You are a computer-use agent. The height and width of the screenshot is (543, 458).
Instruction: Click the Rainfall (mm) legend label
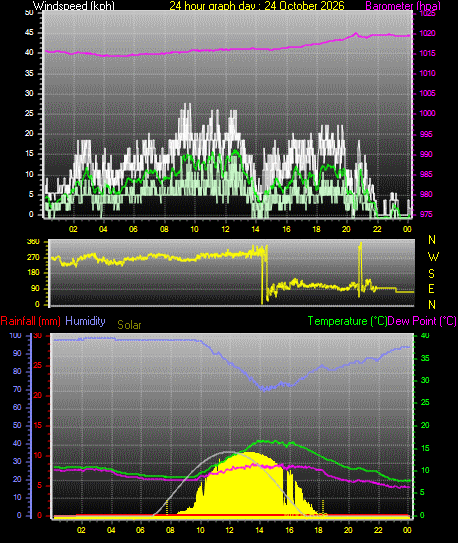click(x=30, y=321)
